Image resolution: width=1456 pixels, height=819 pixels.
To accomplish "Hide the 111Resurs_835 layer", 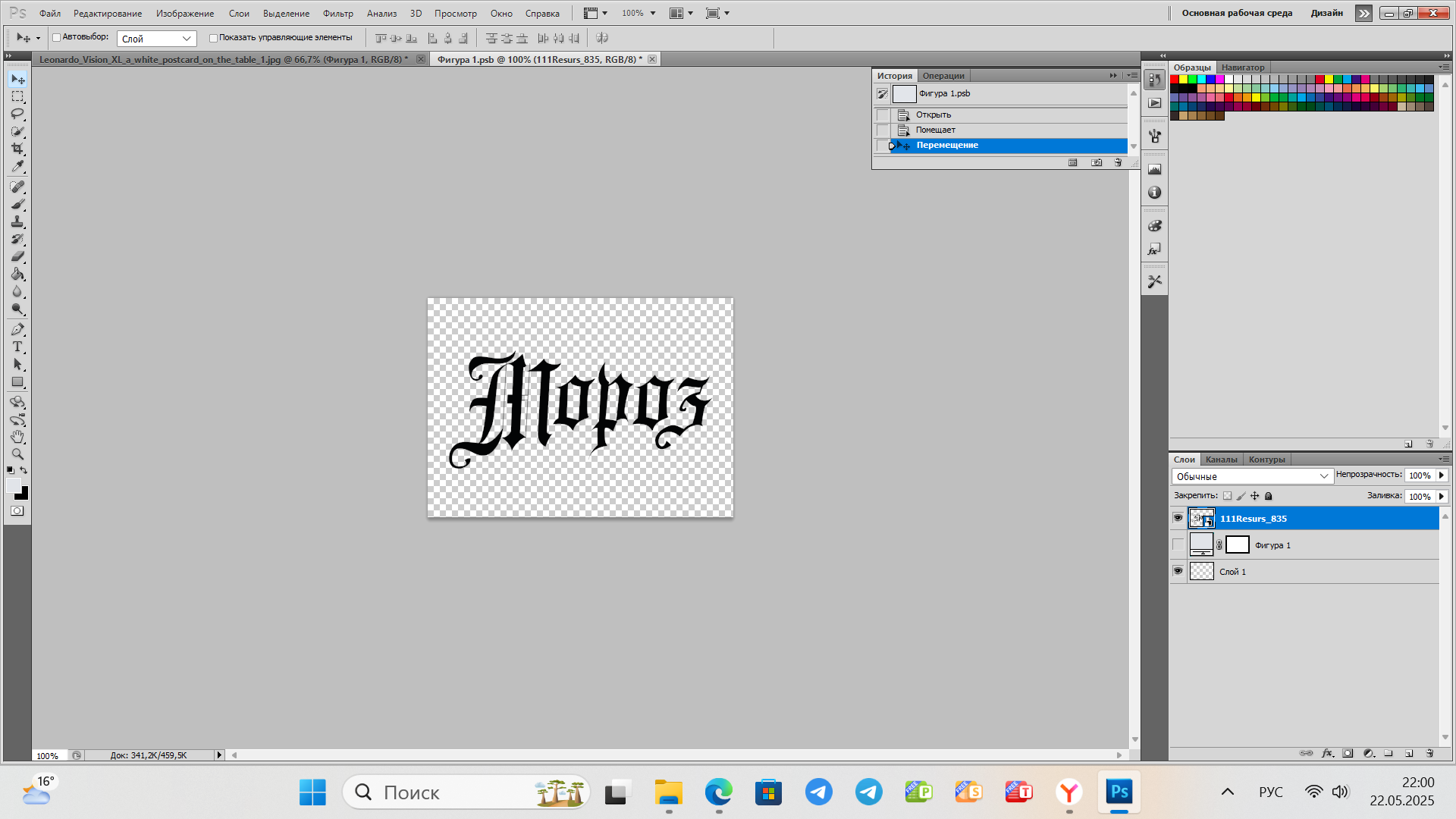I will [1178, 518].
